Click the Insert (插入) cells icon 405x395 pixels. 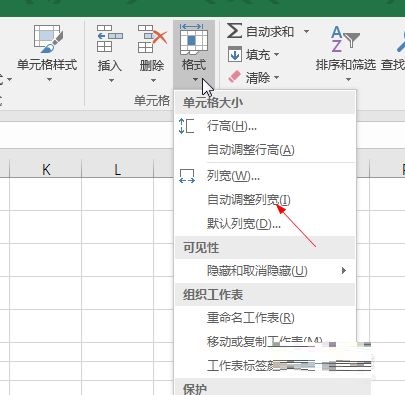(x=110, y=39)
